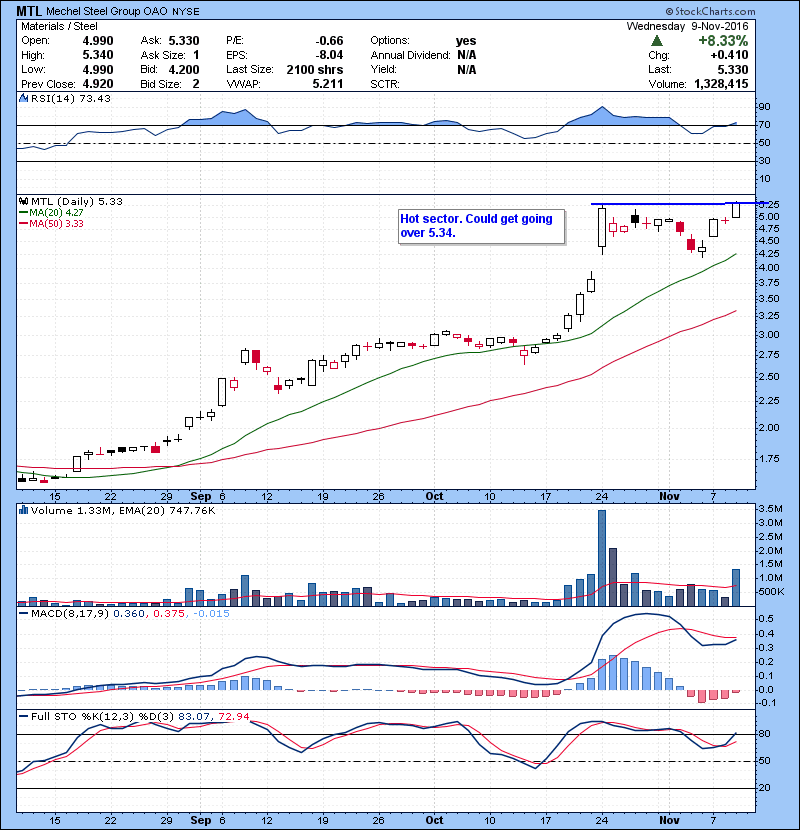Viewport: 800px width, 830px height.
Task: Click the MACD signal value 0.375
Action: (x=169, y=614)
